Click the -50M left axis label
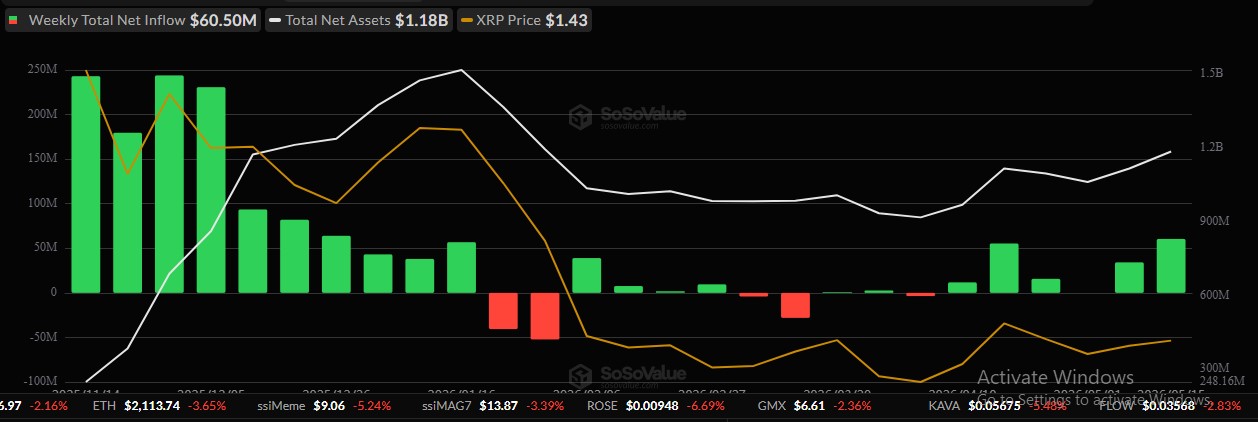 pyautogui.click(x=41, y=337)
